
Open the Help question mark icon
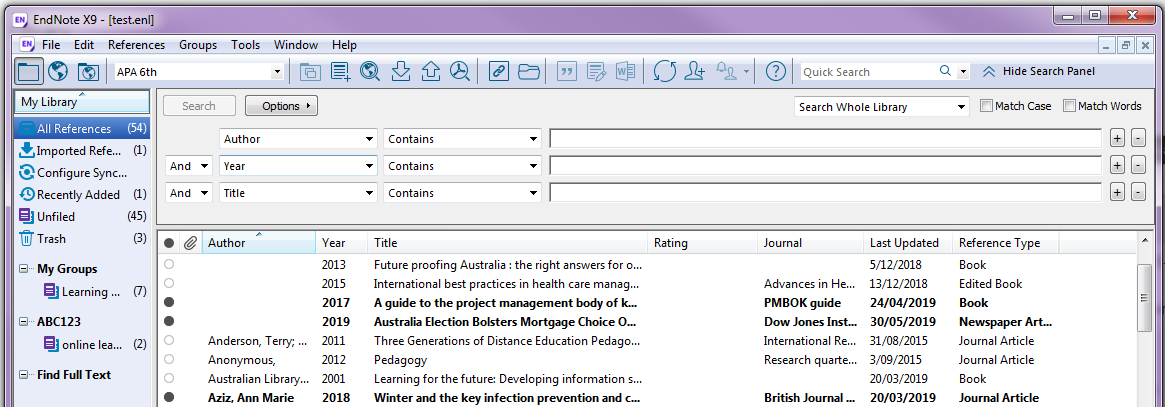click(x=775, y=71)
